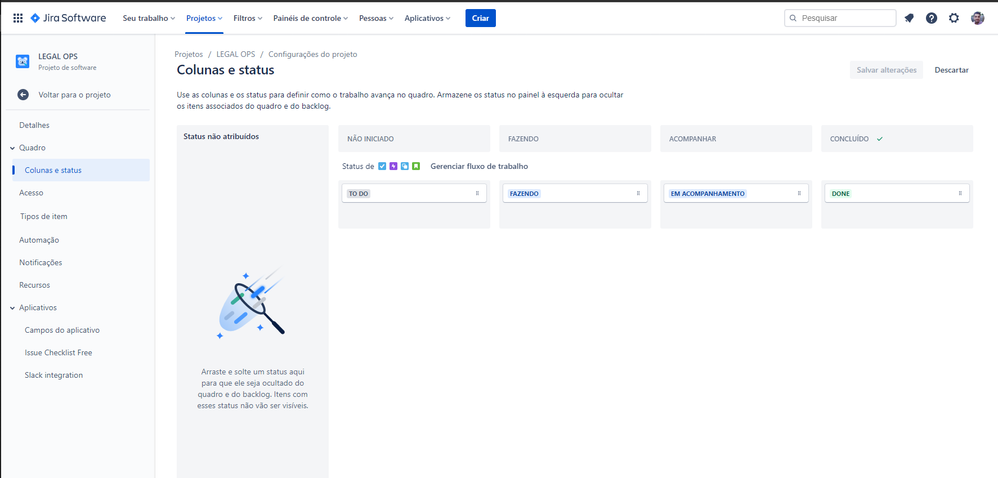Select the FAZENDO status card
The width and height of the screenshot is (998, 478).
[x=575, y=193]
